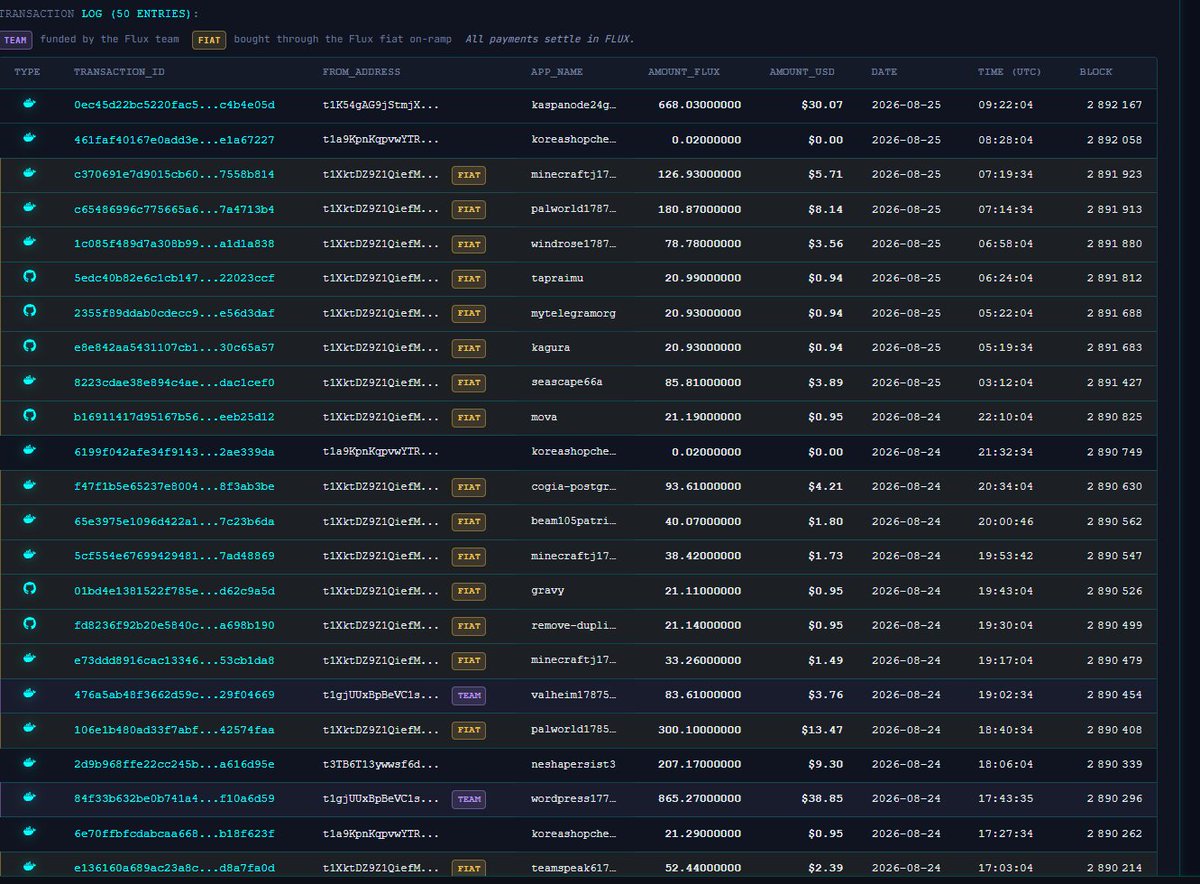1200x884 pixels.
Task: Open transaction 0ec45d22bc5220fac5...c4b4e05d
Action: pyautogui.click(x=174, y=105)
